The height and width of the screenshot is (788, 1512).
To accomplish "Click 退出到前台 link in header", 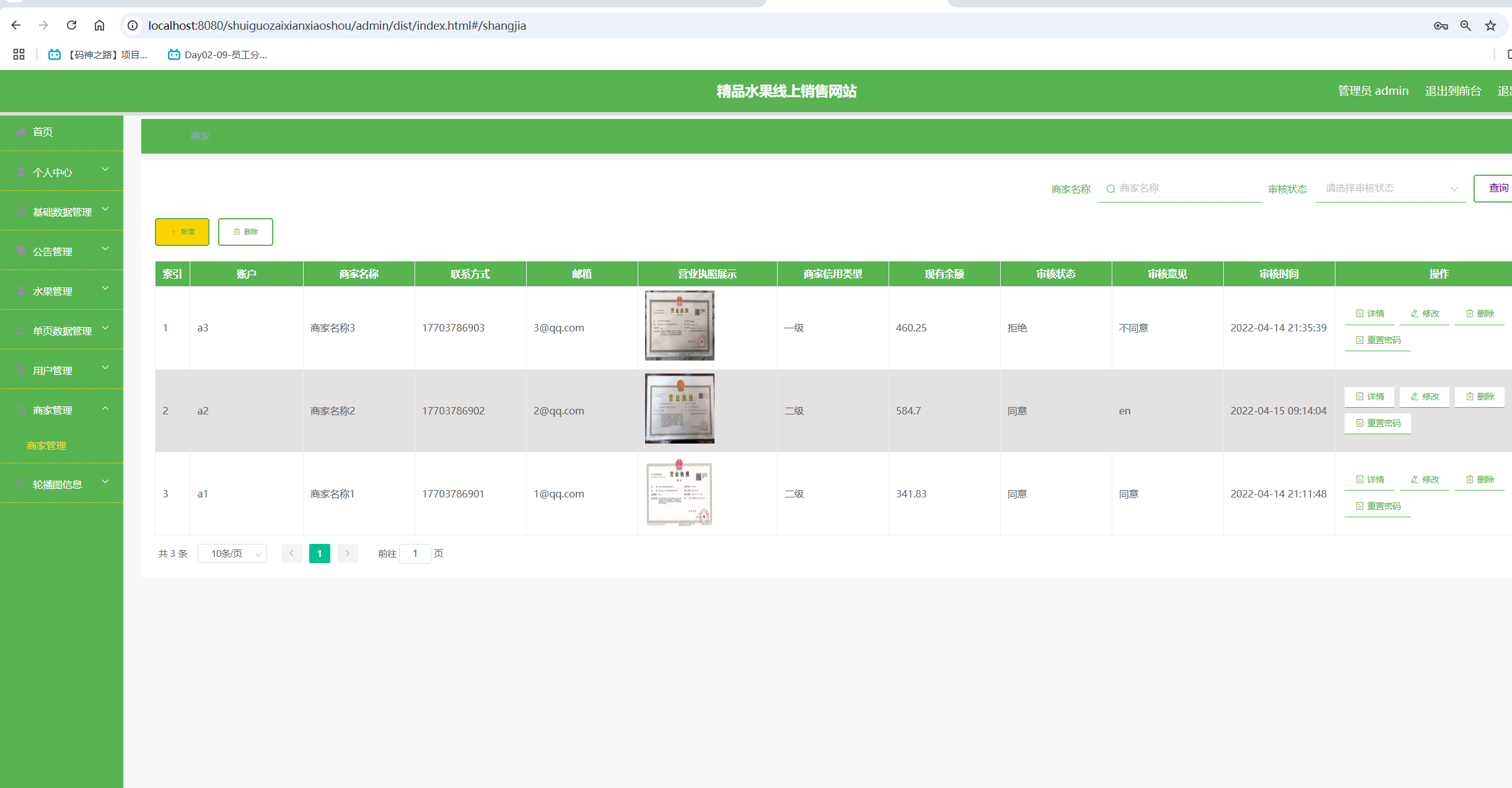I will pyautogui.click(x=1453, y=91).
